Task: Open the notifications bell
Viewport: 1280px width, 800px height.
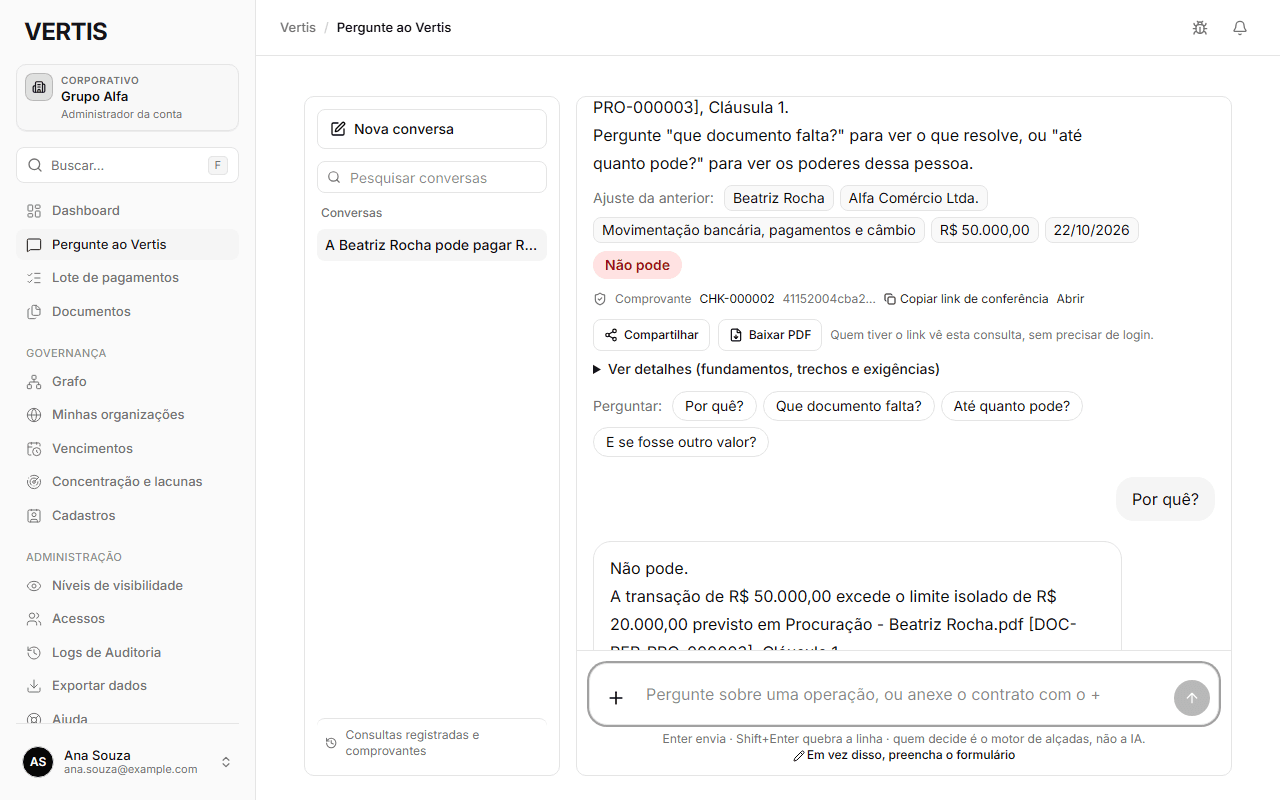Action: 1240,28
